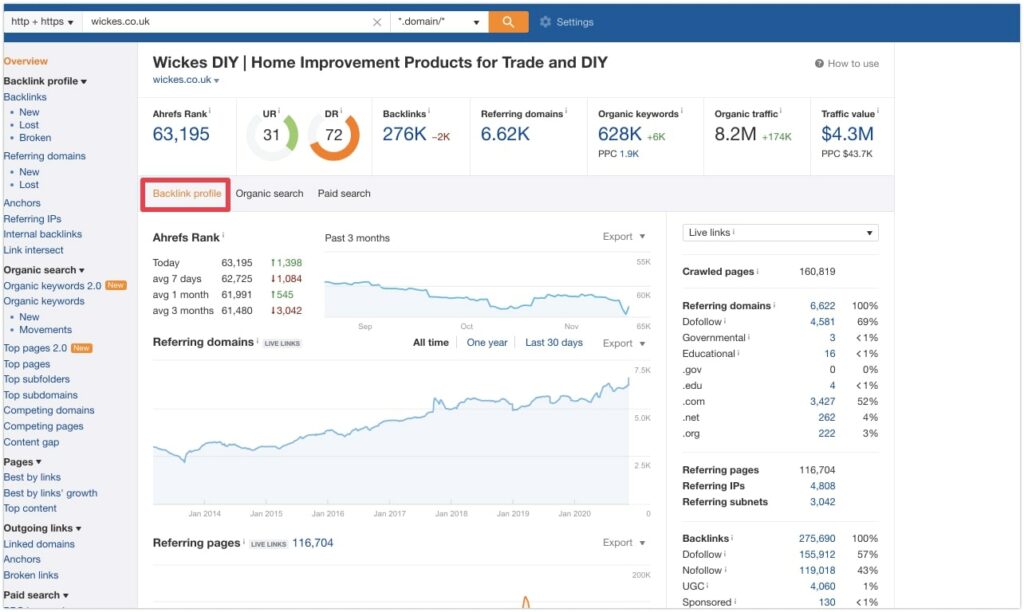Click UGC backlinks count 4,060

[822, 587]
